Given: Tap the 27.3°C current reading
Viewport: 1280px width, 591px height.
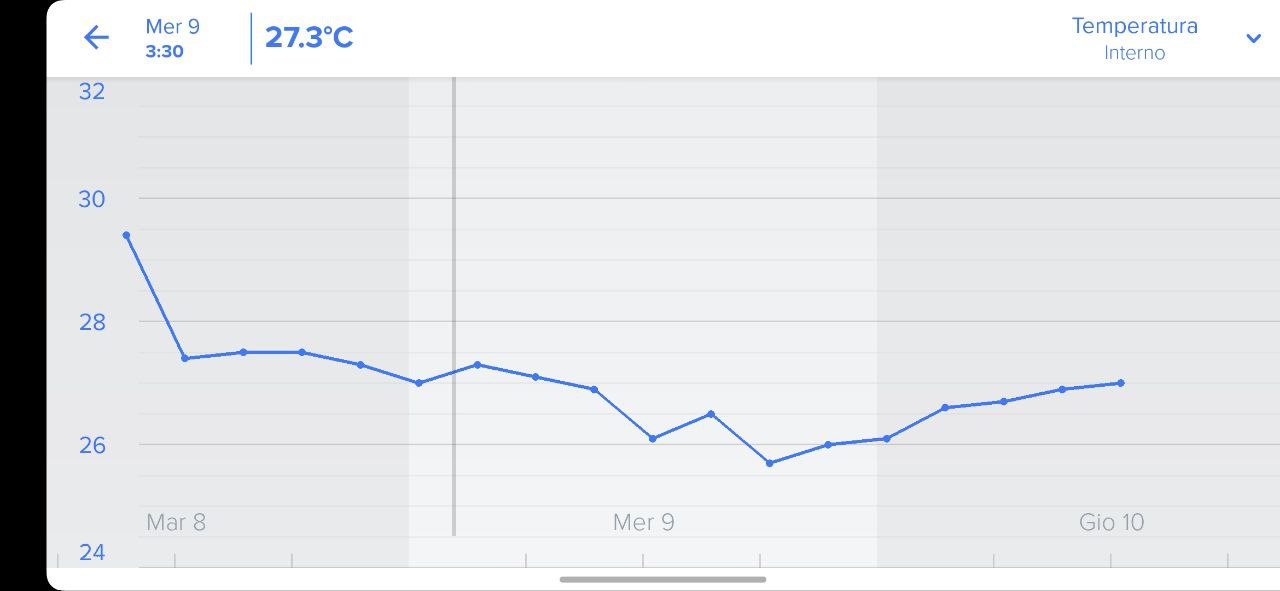Looking at the screenshot, I should point(309,38).
